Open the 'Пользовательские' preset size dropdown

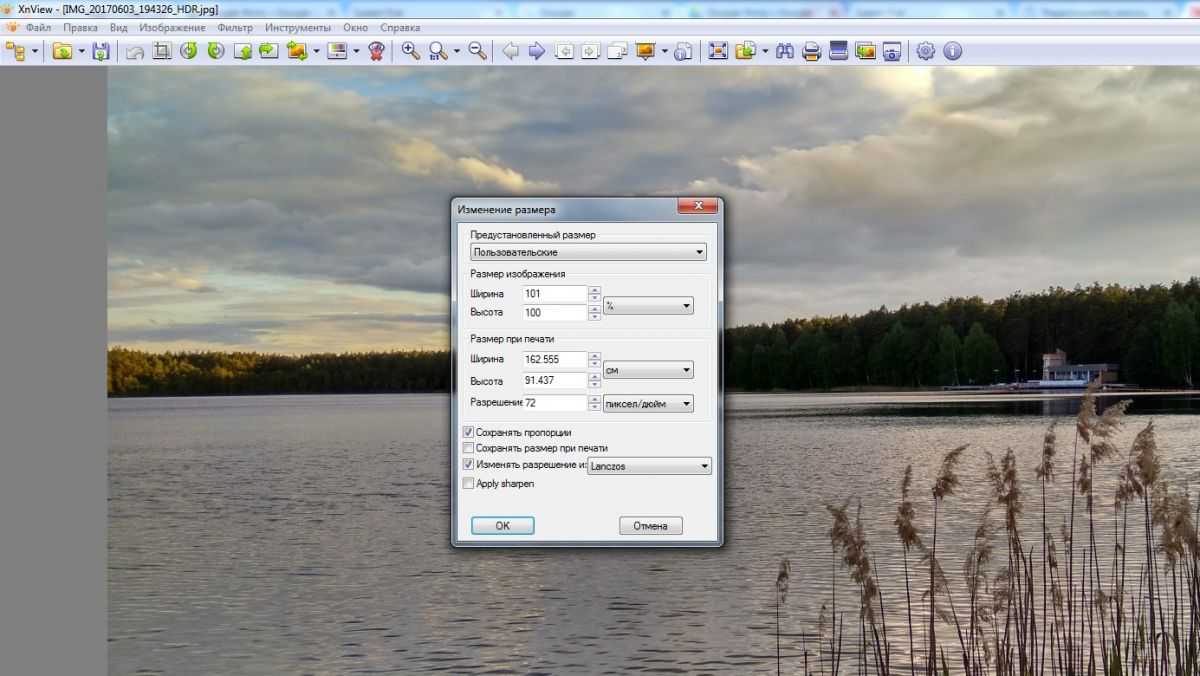pyautogui.click(x=589, y=252)
